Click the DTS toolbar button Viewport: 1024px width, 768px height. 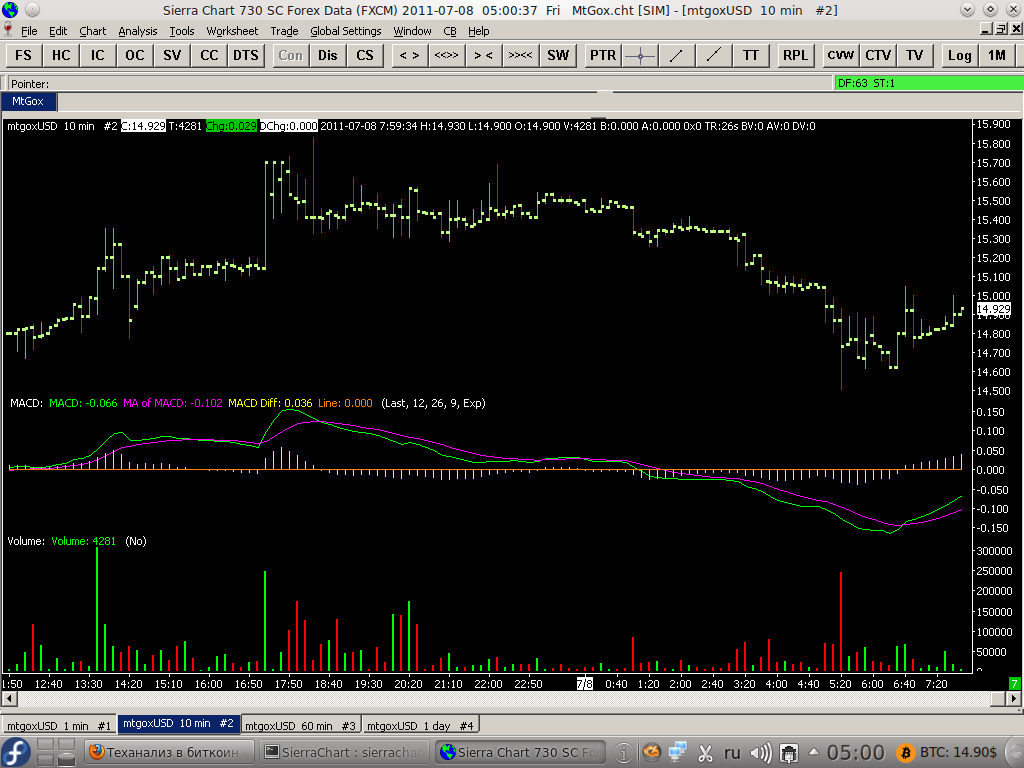click(246, 56)
